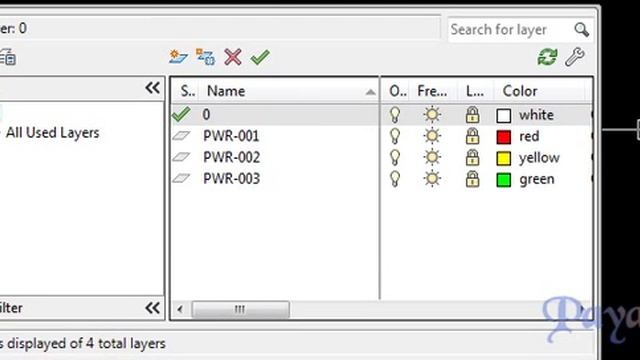The image size is (640, 360).
Task: Open the yellow color swatch of PWR-002
Action: (x=504, y=158)
